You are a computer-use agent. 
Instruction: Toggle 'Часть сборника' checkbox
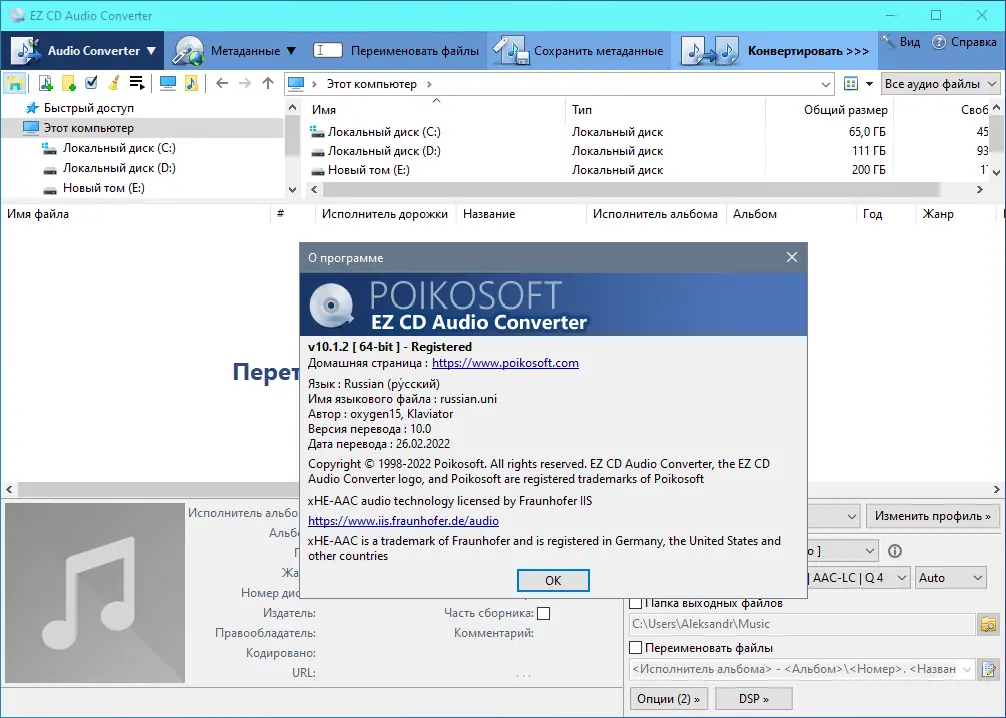(x=543, y=613)
